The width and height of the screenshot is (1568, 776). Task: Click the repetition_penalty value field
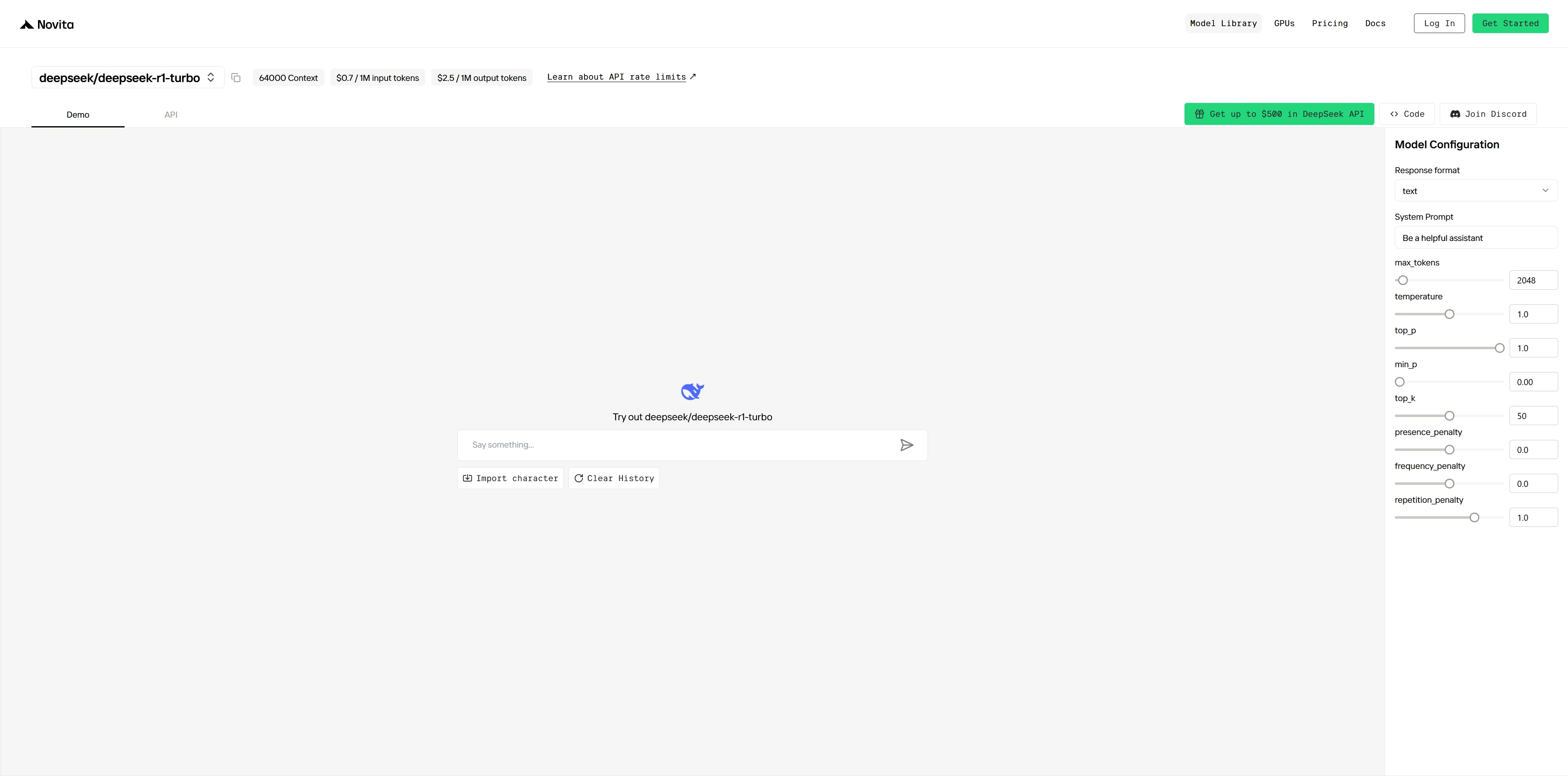tap(1533, 518)
